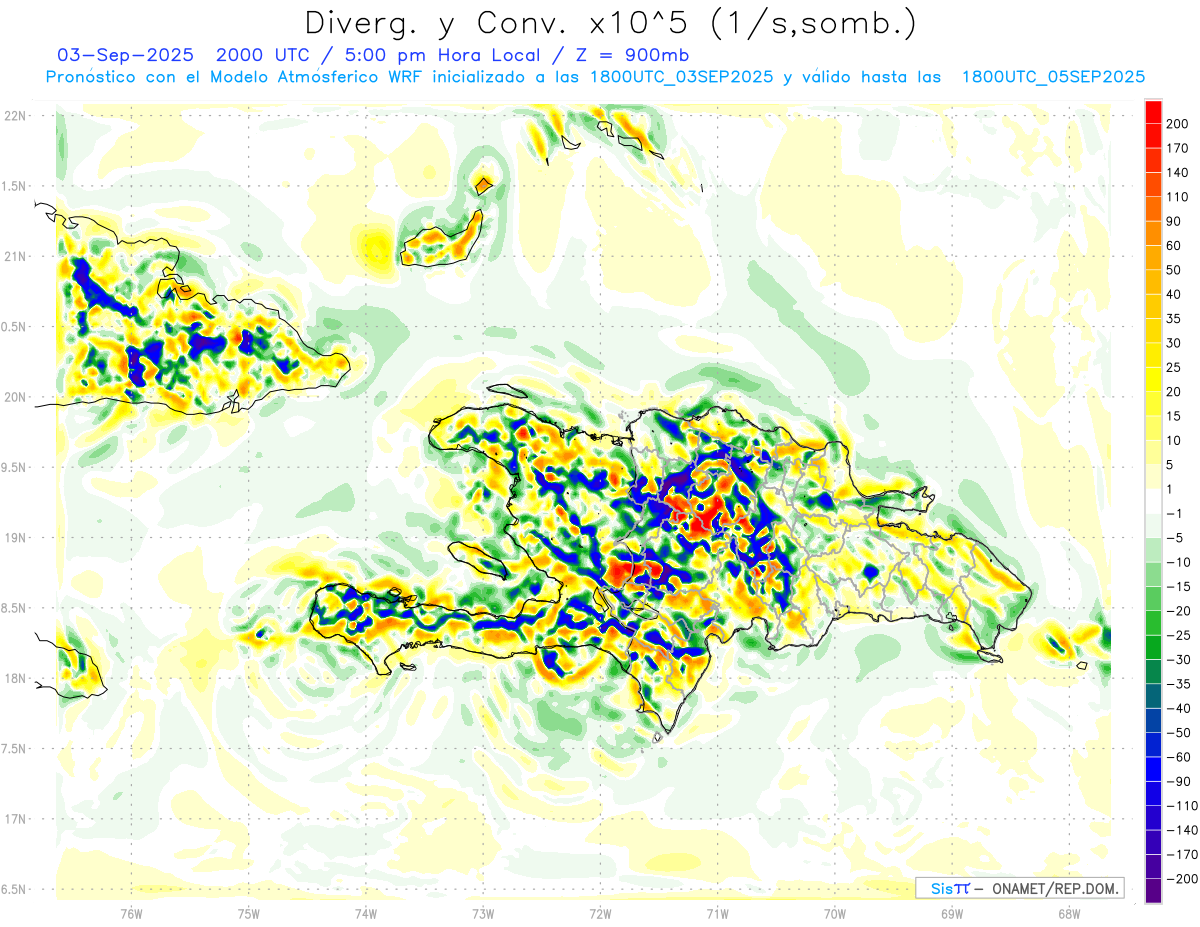Image resolution: width=1200 pixels, height=927 pixels.
Task: Click the title 'Diverg. y Conv. x10^5 (1/s,somb.)'
Action: [611, 23]
